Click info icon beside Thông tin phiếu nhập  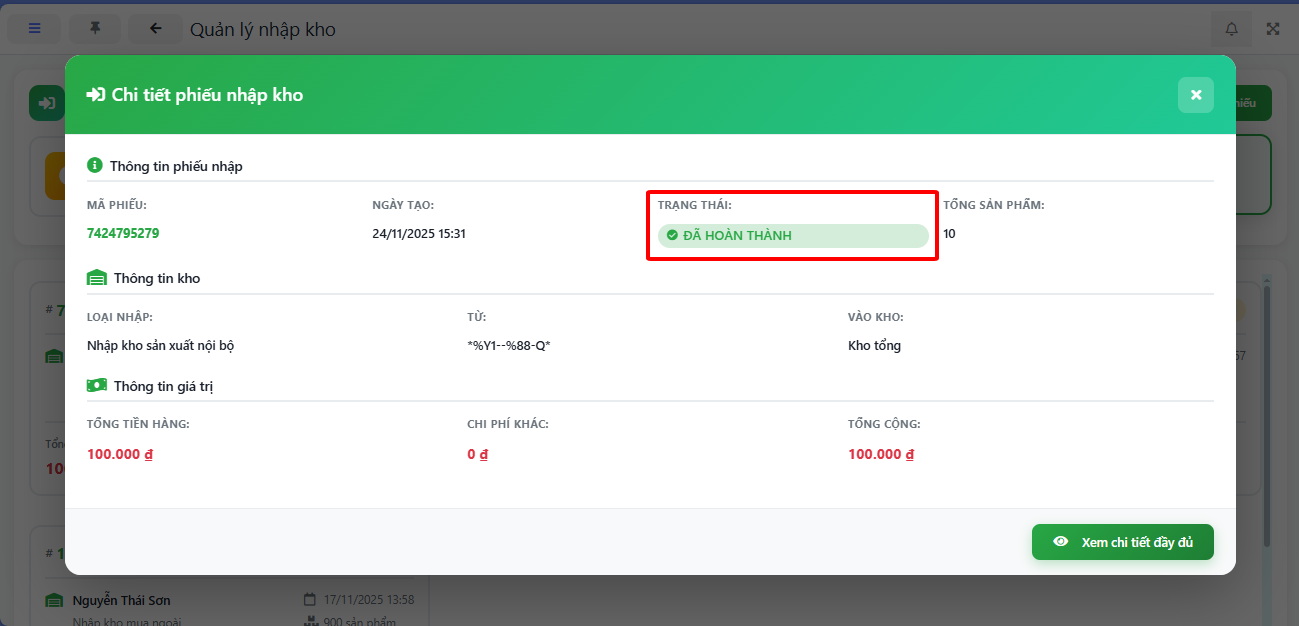point(95,165)
